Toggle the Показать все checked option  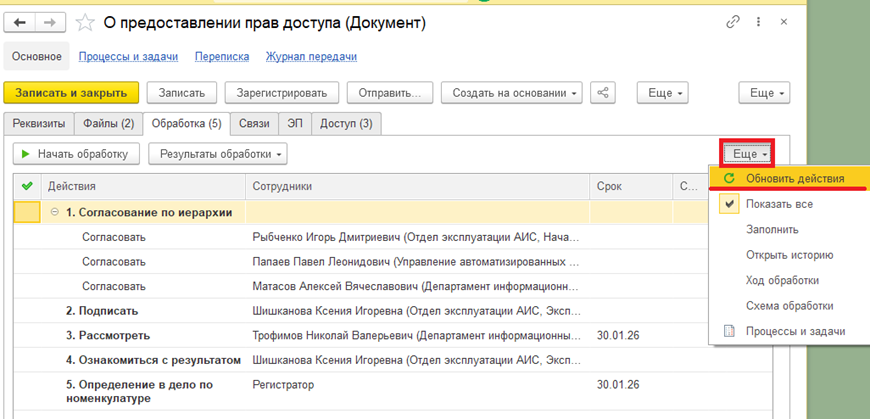779,204
